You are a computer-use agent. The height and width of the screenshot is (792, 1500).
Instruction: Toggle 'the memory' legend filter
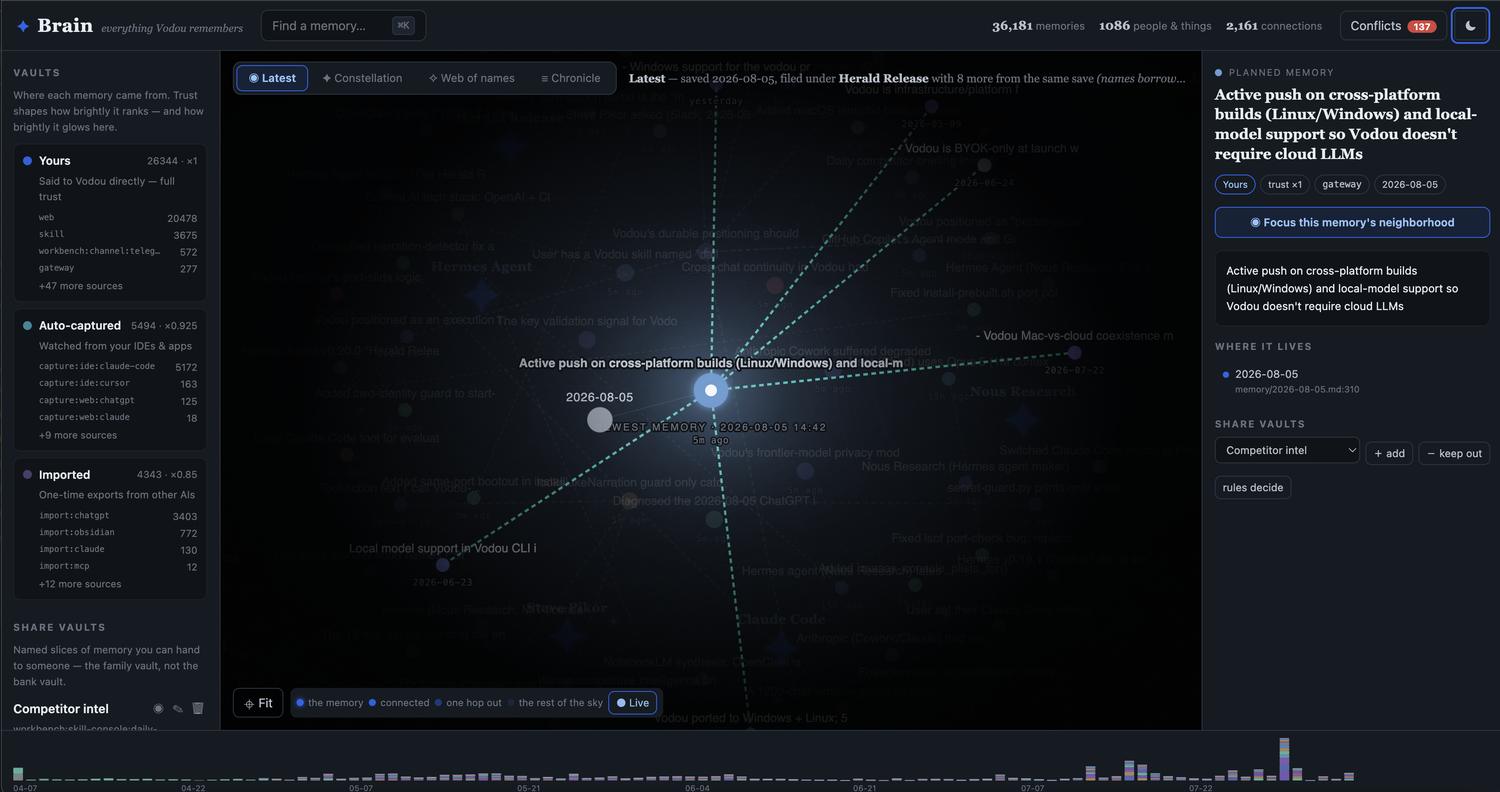330,703
